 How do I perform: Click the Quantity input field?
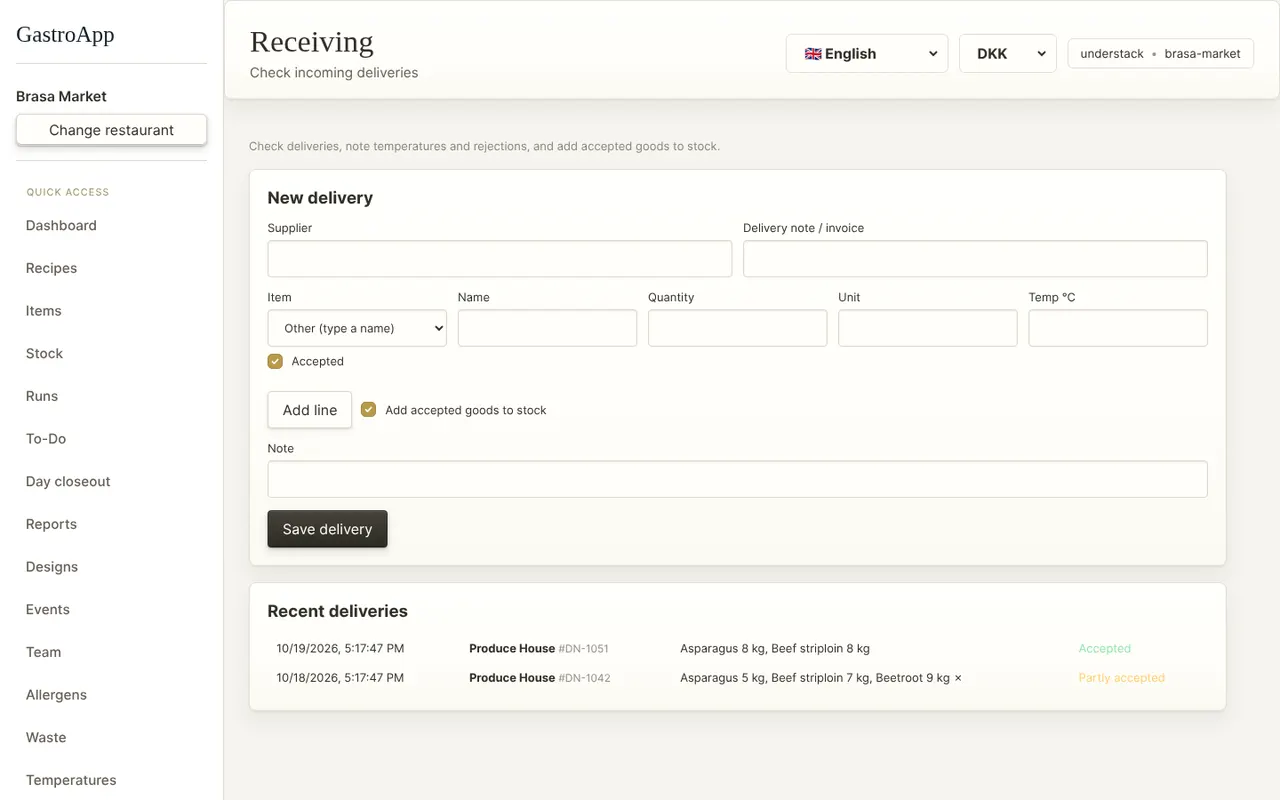tap(737, 328)
